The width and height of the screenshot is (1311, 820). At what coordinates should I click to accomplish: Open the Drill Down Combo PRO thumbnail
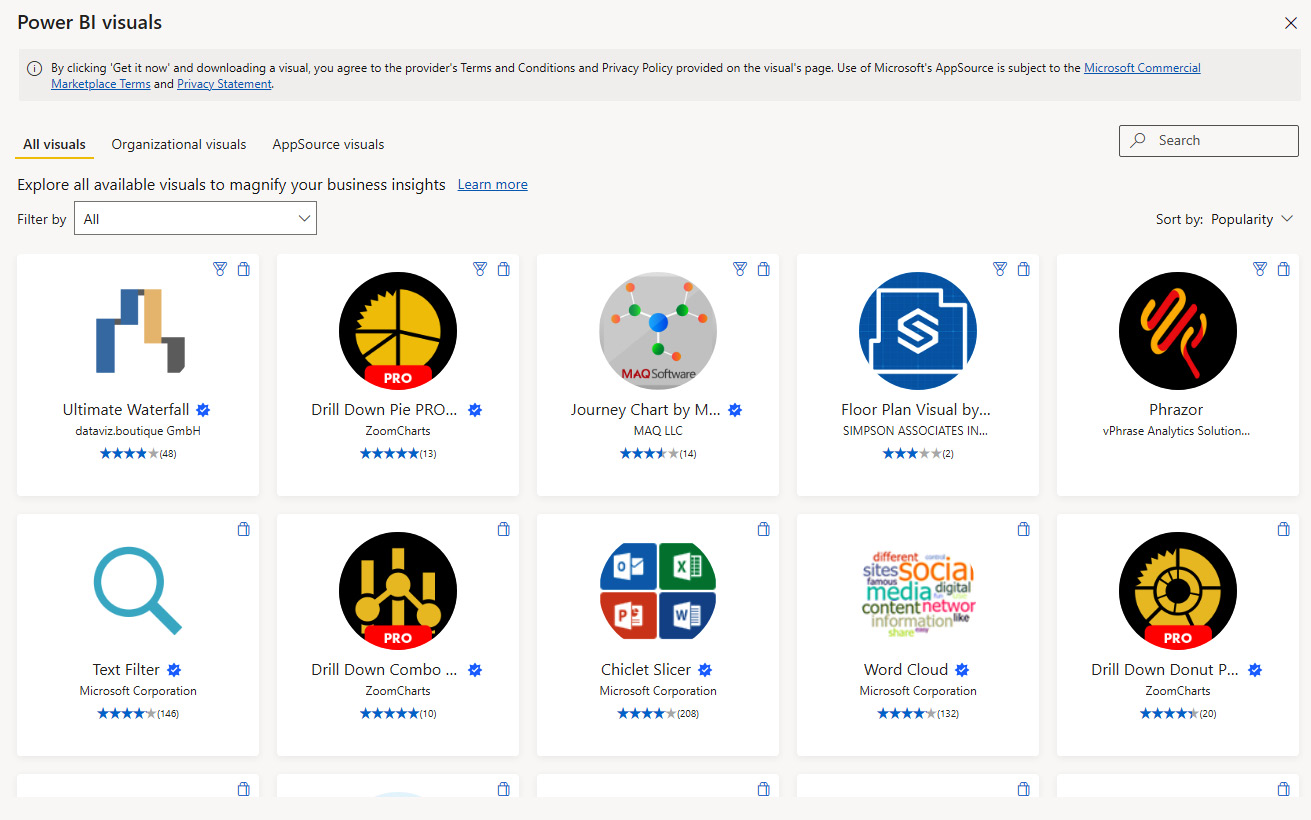point(398,591)
